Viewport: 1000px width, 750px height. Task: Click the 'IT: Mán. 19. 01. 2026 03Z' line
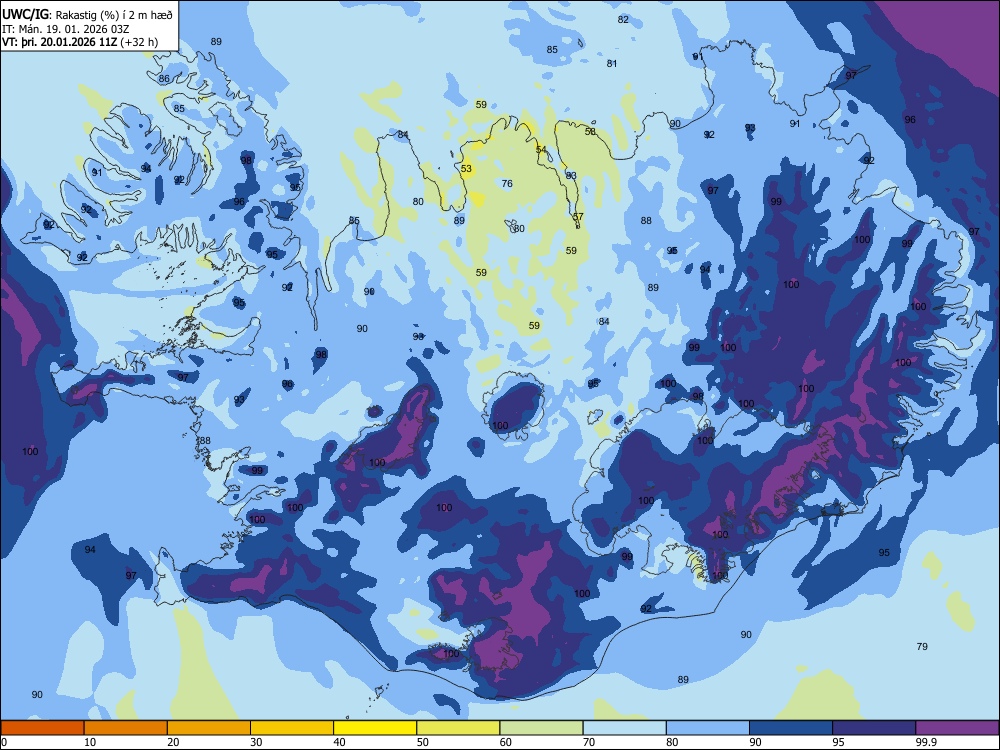coord(66,29)
